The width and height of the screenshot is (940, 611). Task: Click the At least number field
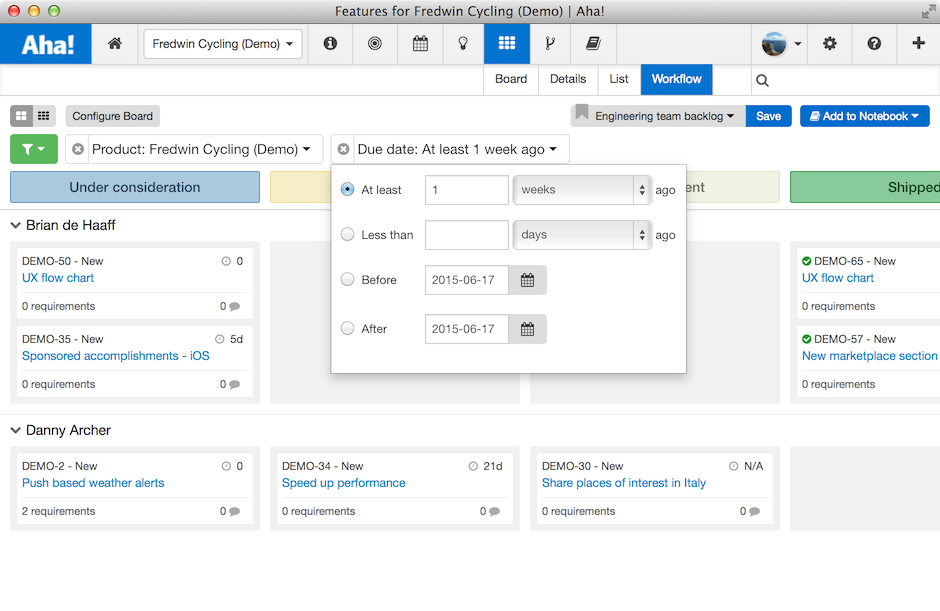467,189
